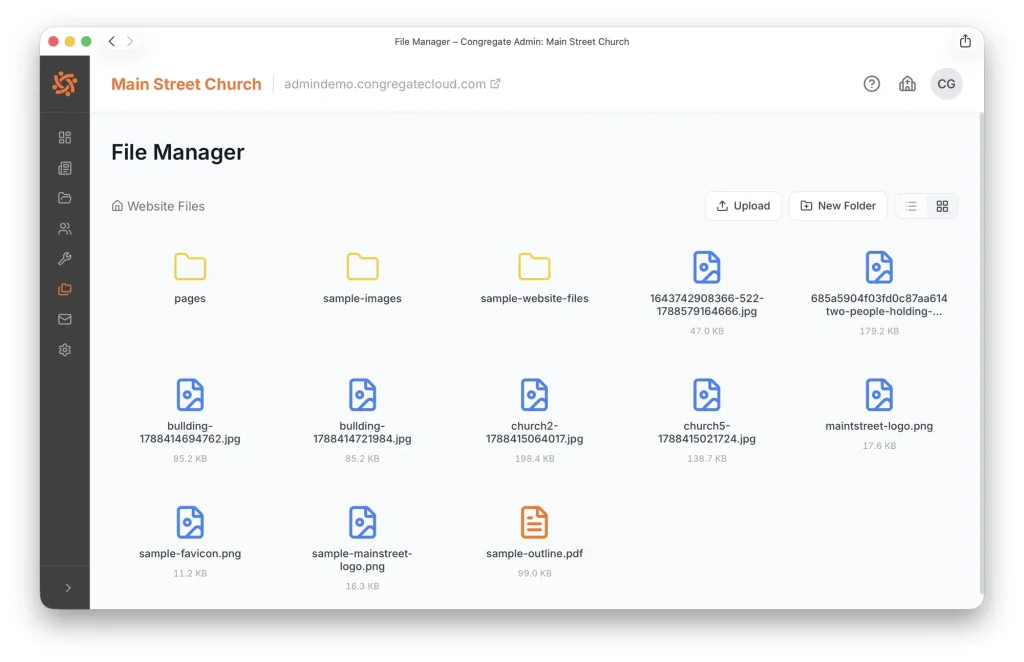
Task: Open the sample-website-files folder
Action: point(534,278)
